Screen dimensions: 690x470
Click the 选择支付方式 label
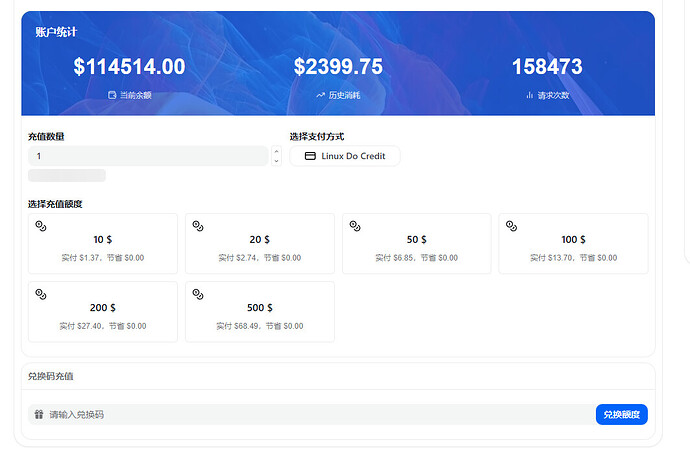pos(317,136)
